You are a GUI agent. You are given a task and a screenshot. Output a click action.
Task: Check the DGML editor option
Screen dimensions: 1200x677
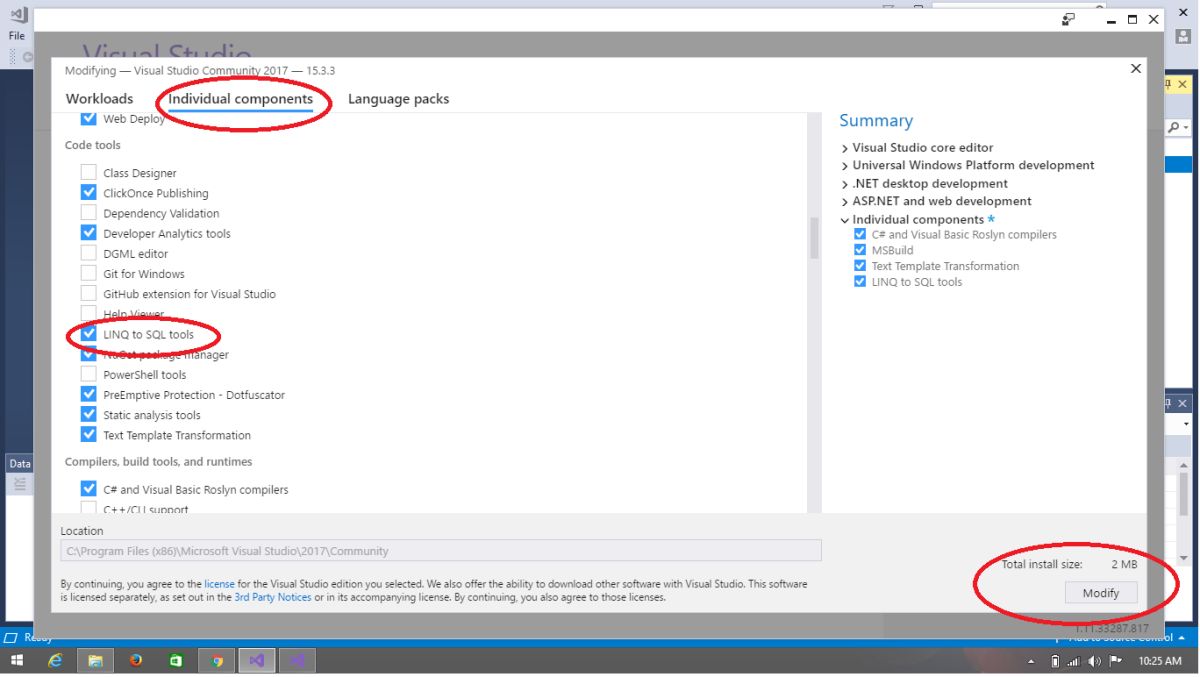89,253
